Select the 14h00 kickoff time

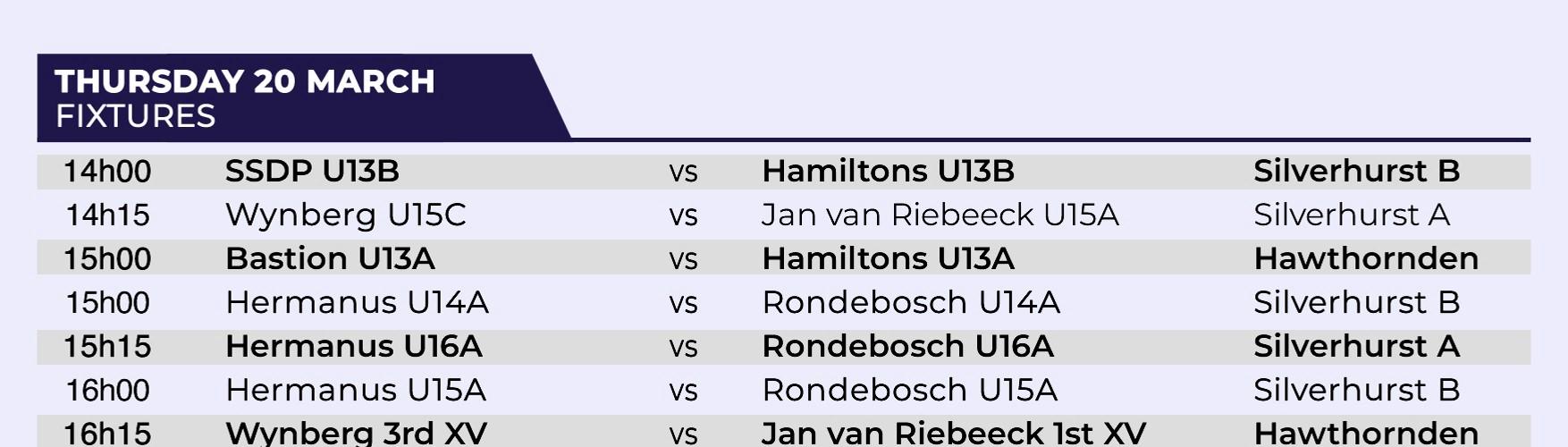click(x=107, y=171)
